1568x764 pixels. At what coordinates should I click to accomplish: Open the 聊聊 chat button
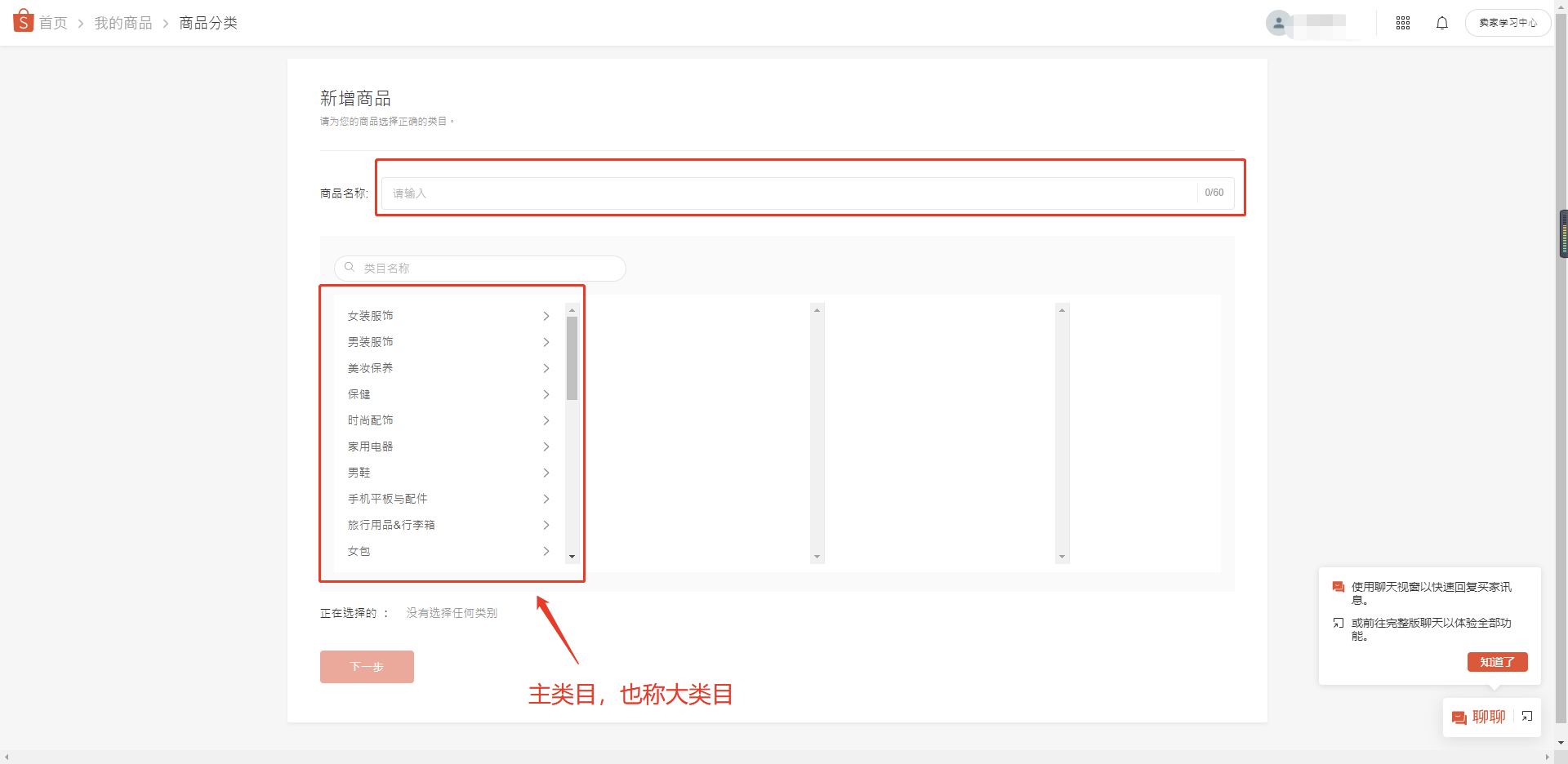(x=1479, y=717)
